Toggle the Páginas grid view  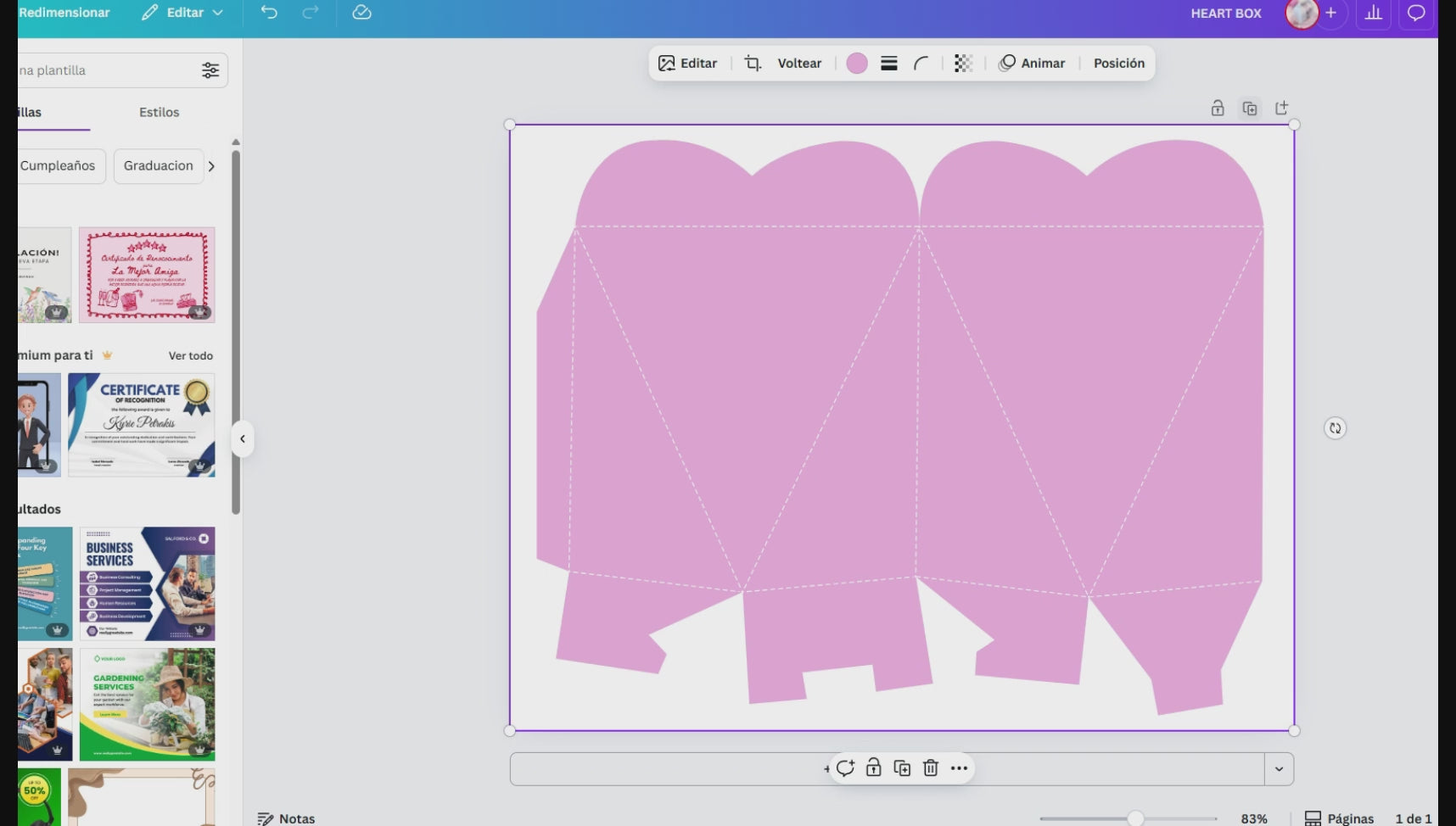click(1340, 818)
